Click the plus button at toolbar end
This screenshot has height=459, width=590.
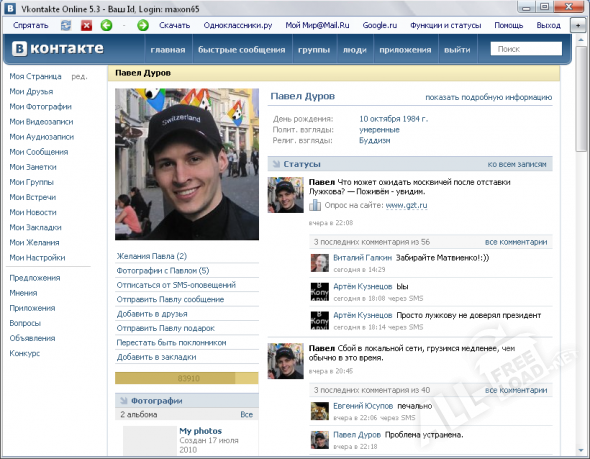click(x=578, y=26)
